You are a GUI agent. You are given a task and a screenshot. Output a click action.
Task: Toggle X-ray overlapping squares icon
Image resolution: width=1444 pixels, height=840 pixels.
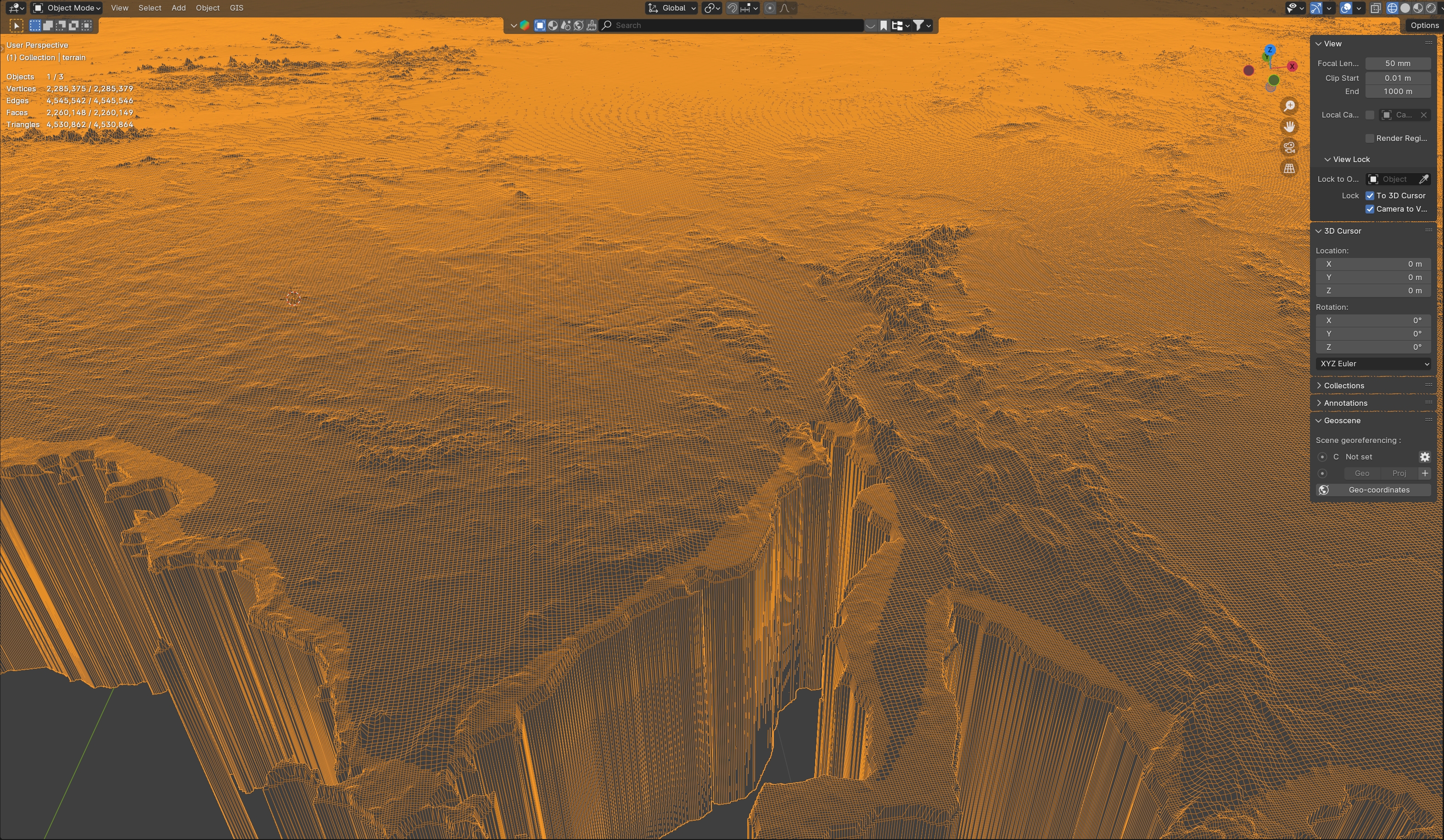[1375, 8]
